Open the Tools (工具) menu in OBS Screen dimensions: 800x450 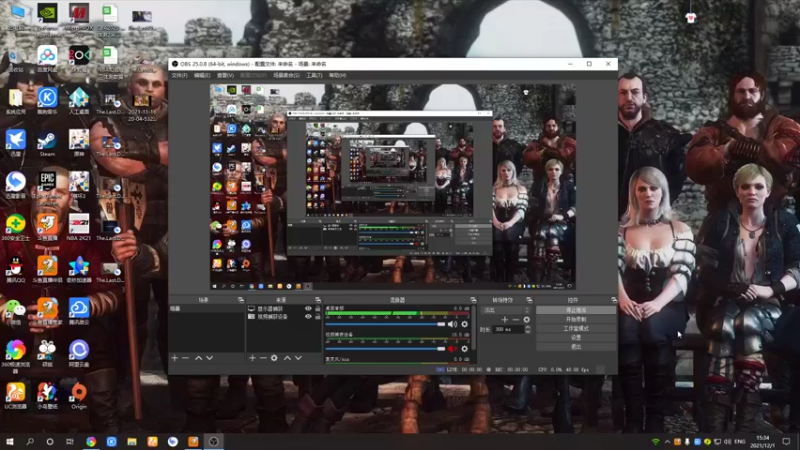[314, 76]
